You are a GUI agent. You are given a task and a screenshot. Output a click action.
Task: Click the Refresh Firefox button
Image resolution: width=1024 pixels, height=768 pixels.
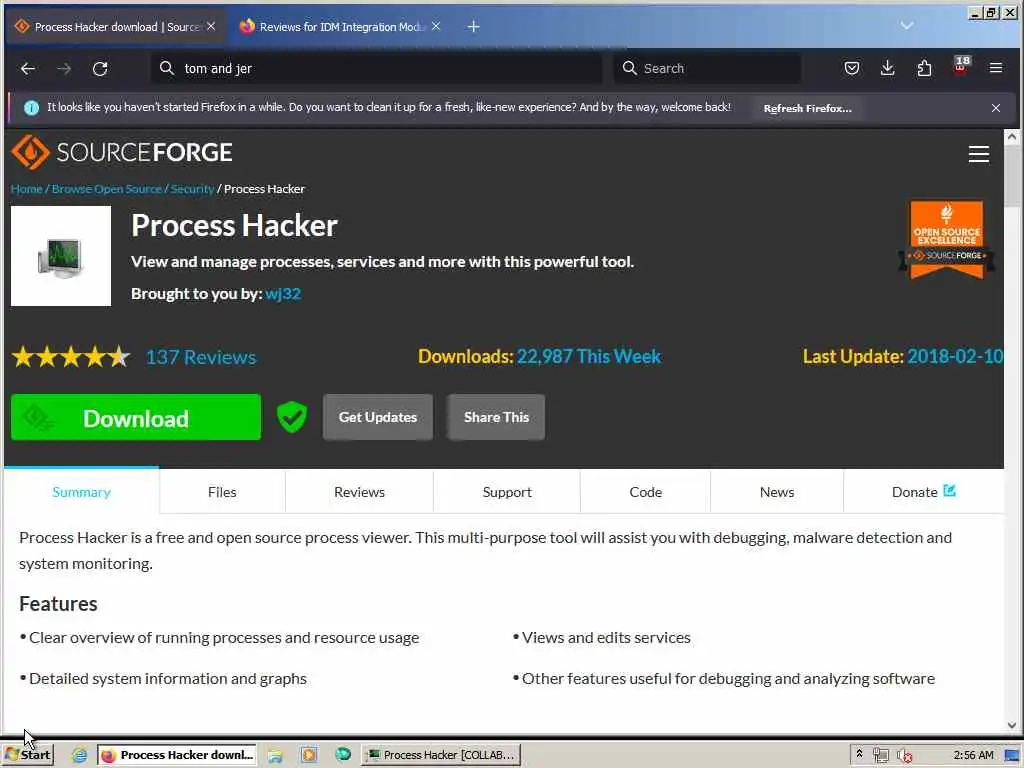tap(807, 108)
